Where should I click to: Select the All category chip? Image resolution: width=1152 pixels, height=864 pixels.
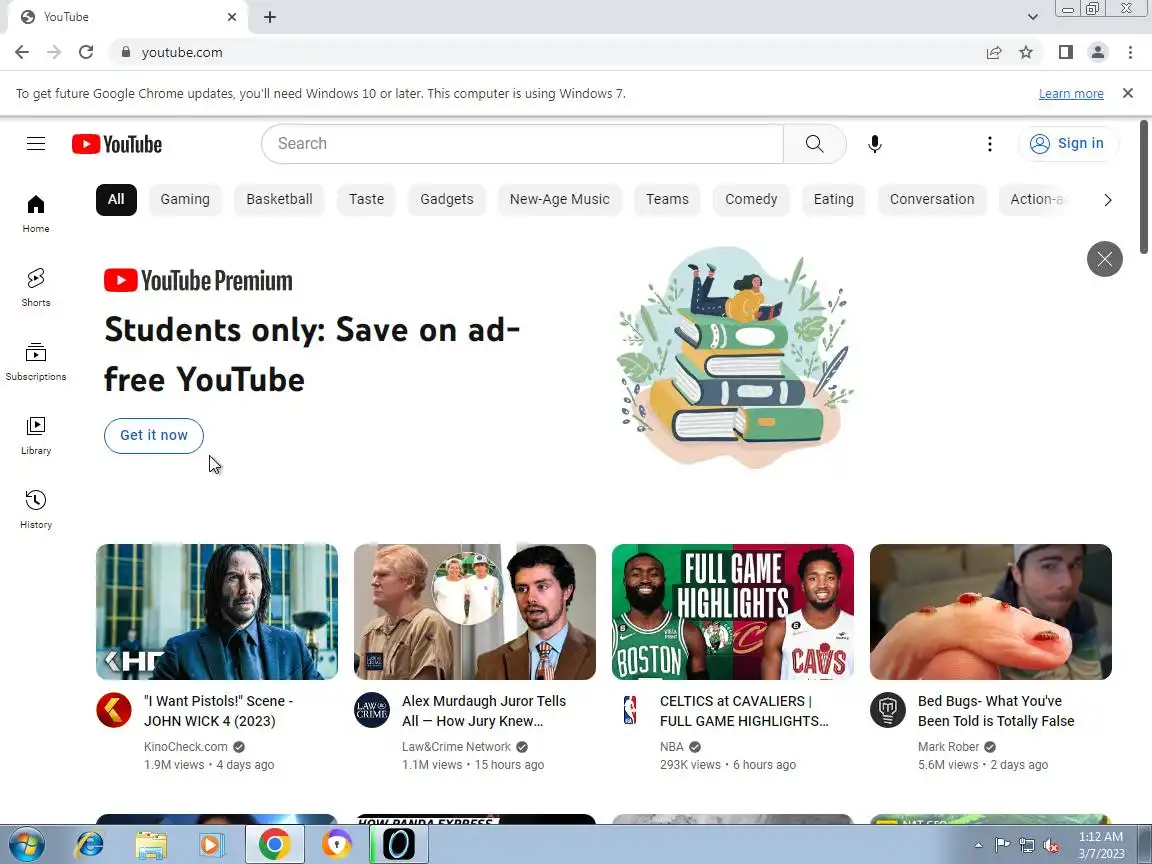pyautogui.click(x=116, y=200)
